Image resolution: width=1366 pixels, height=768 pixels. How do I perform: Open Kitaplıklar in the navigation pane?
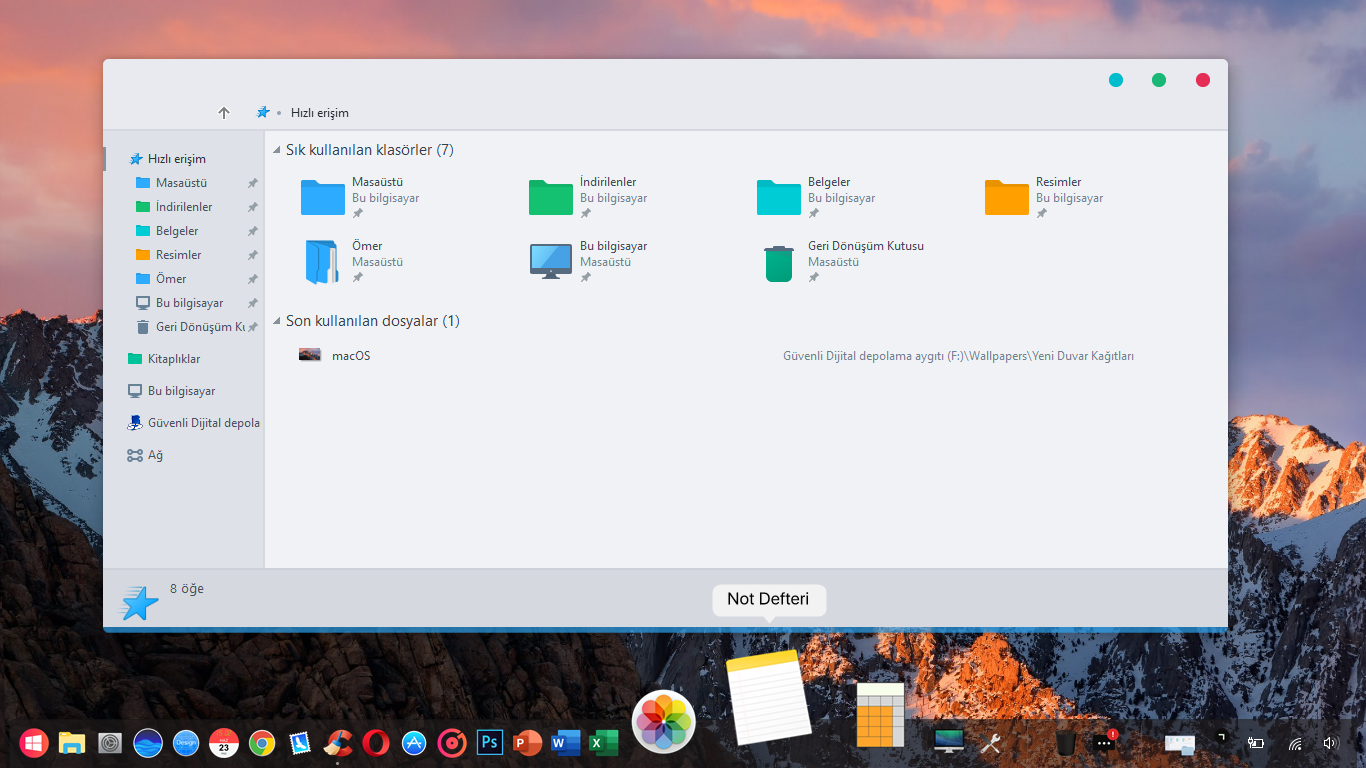(174, 359)
